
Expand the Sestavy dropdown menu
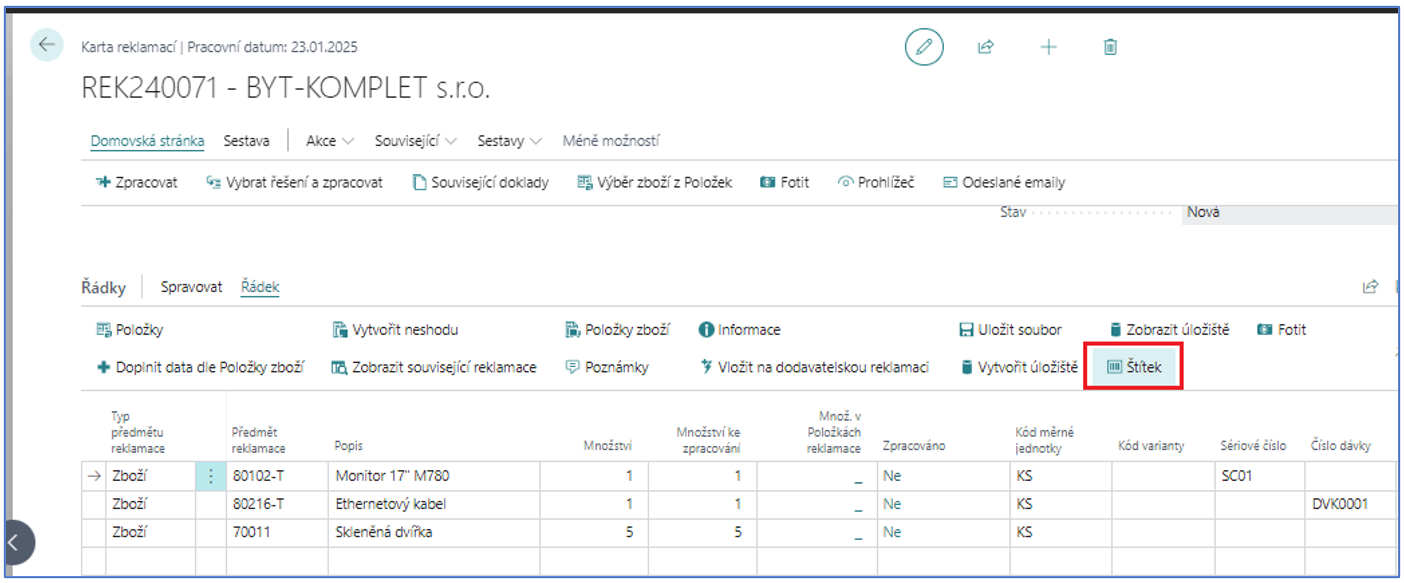510,141
